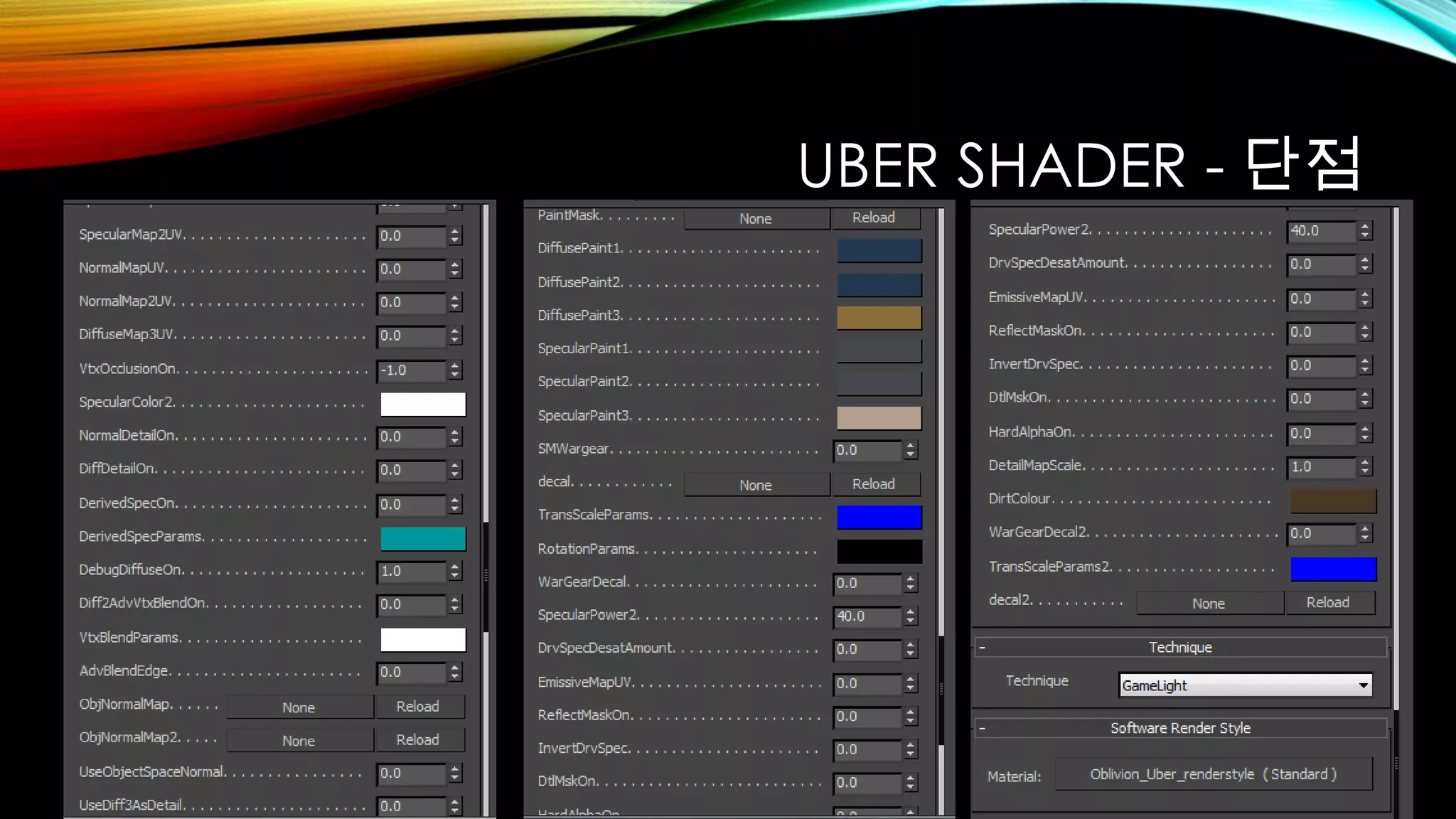
Task: Click the middle panel ReflectMaskOn spinner
Action: click(911, 717)
